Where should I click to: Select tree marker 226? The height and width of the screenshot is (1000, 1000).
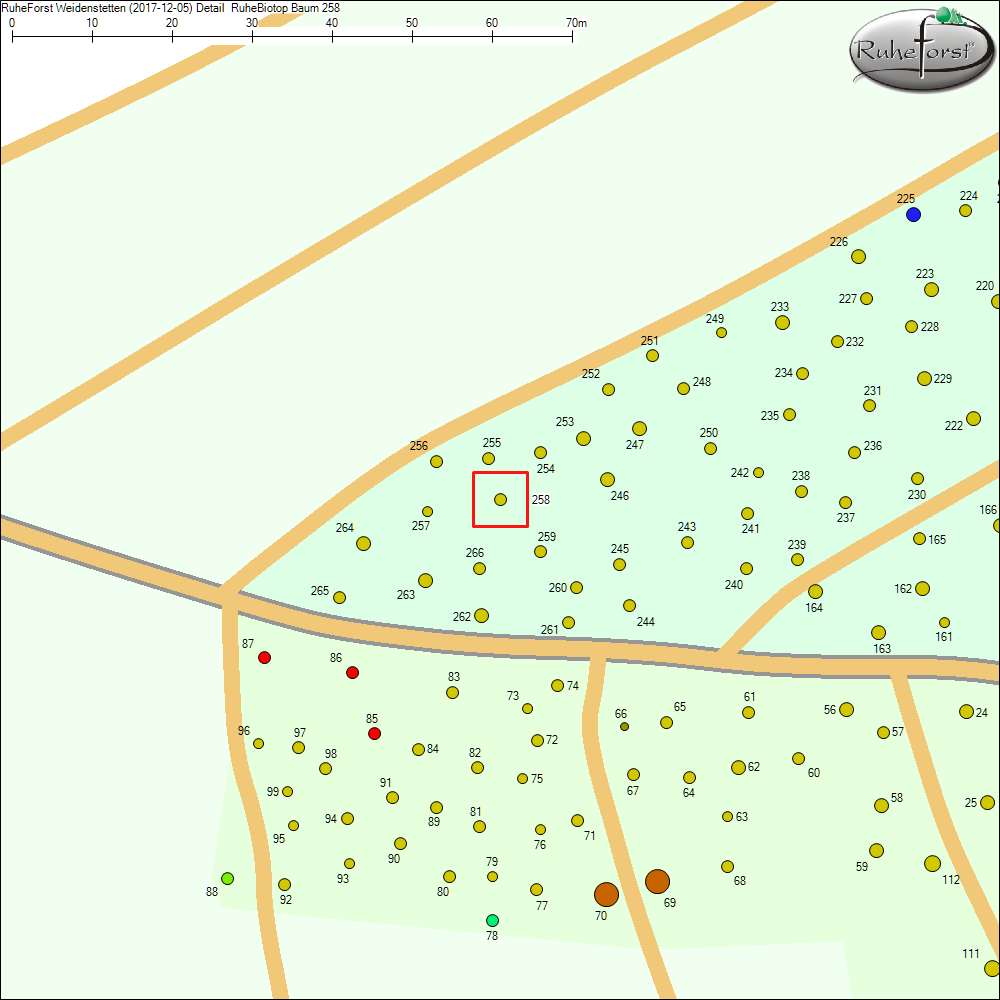(x=858, y=257)
